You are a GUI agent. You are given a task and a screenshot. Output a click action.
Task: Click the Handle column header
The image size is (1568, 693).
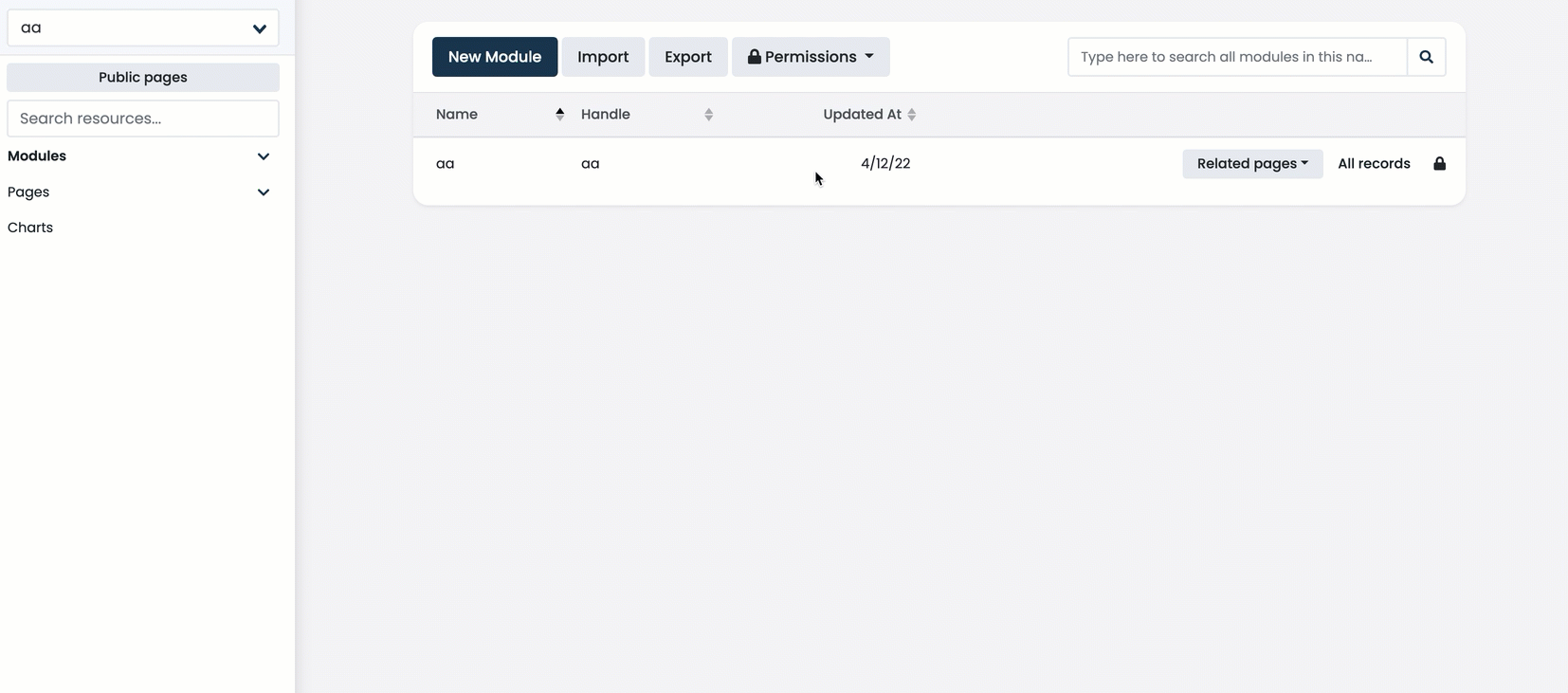[x=606, y=114]
